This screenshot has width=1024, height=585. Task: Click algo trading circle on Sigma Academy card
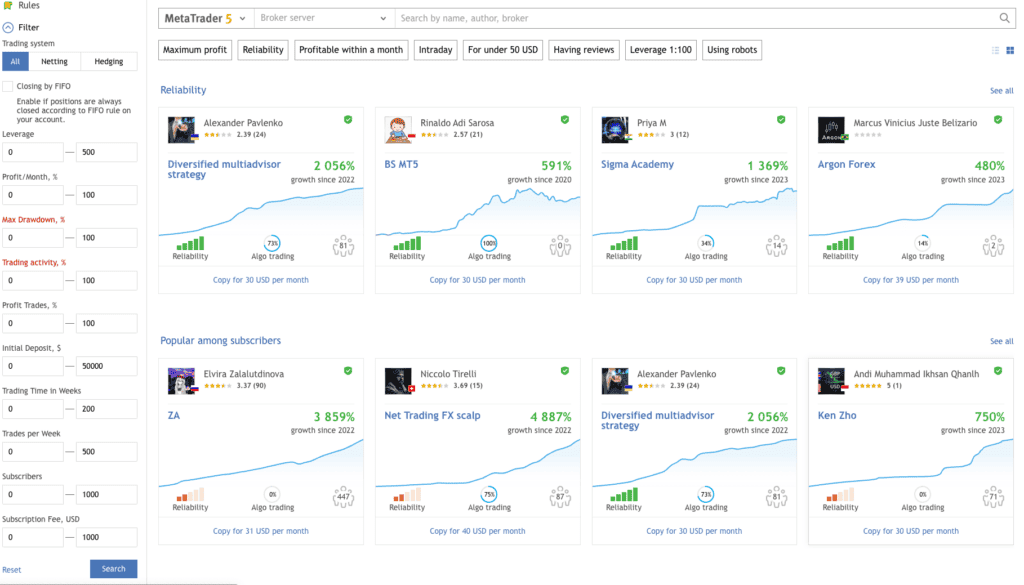pos(705,243)
